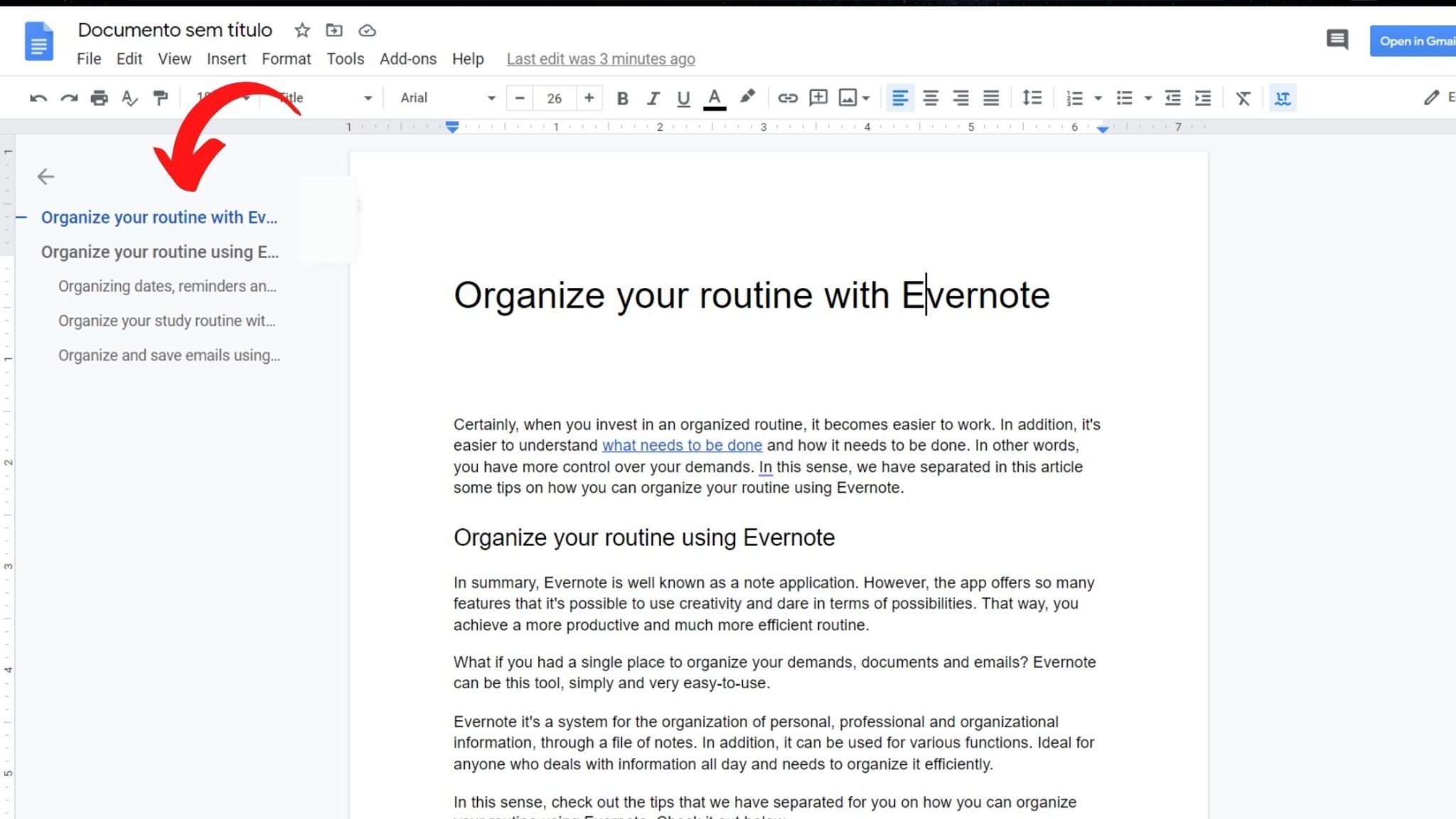Image resolution: width=1456 pixels, height=819 pixels.
Task: Open the highlight color marker
Action: [746, 97]
